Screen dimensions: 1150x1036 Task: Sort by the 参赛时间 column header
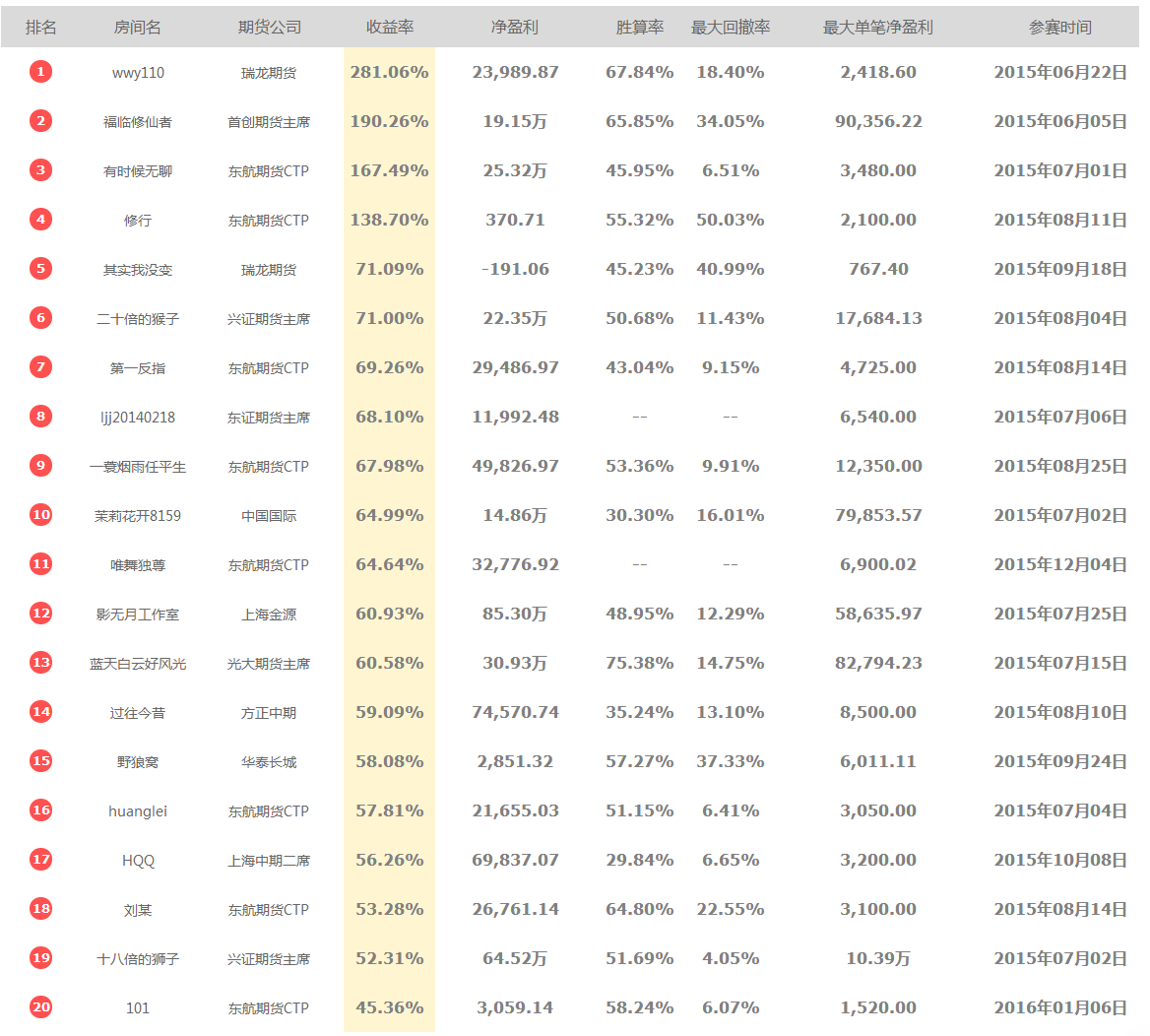click(1059, 28)
